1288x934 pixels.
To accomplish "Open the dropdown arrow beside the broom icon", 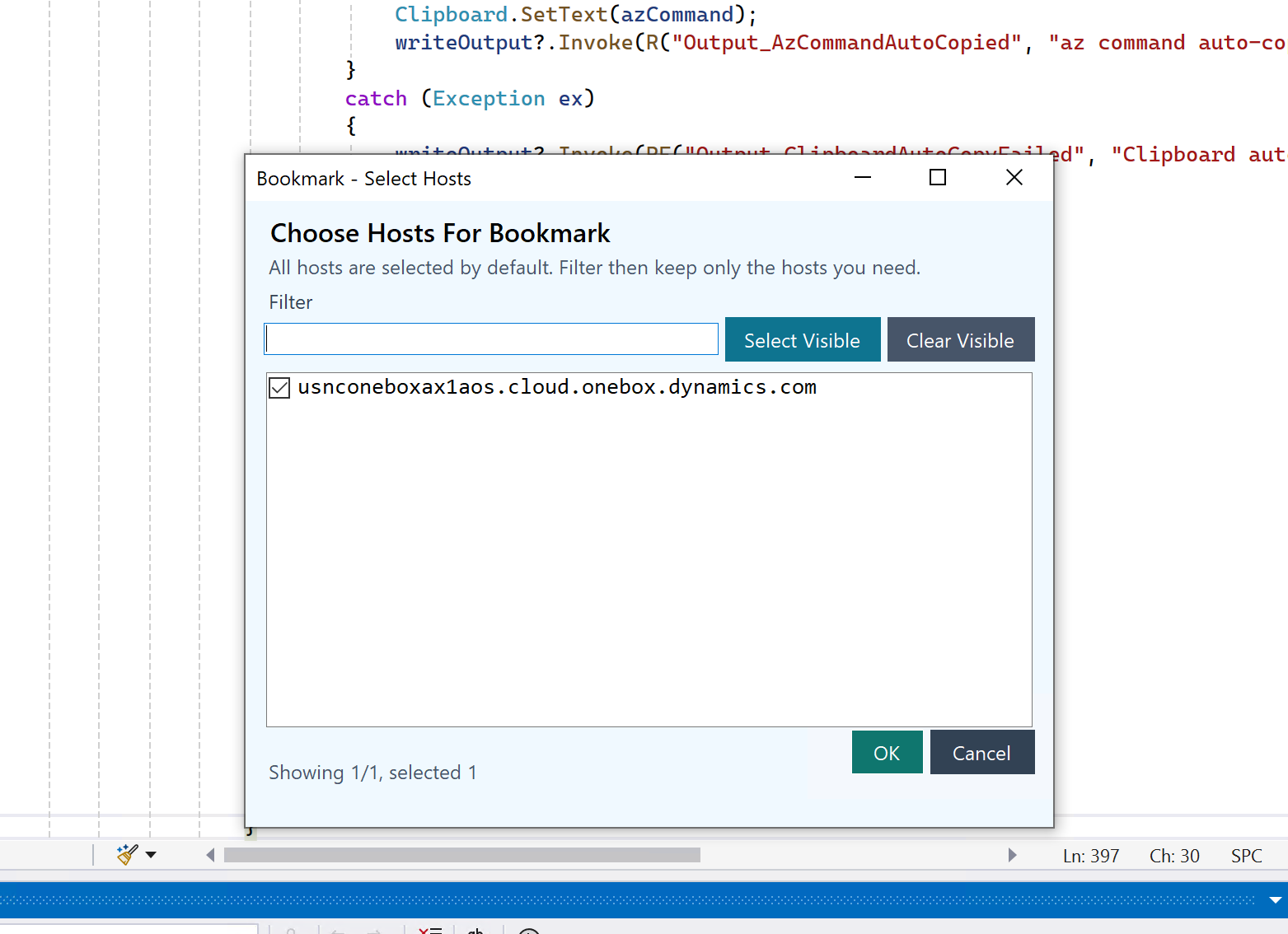I will (151, 855).
